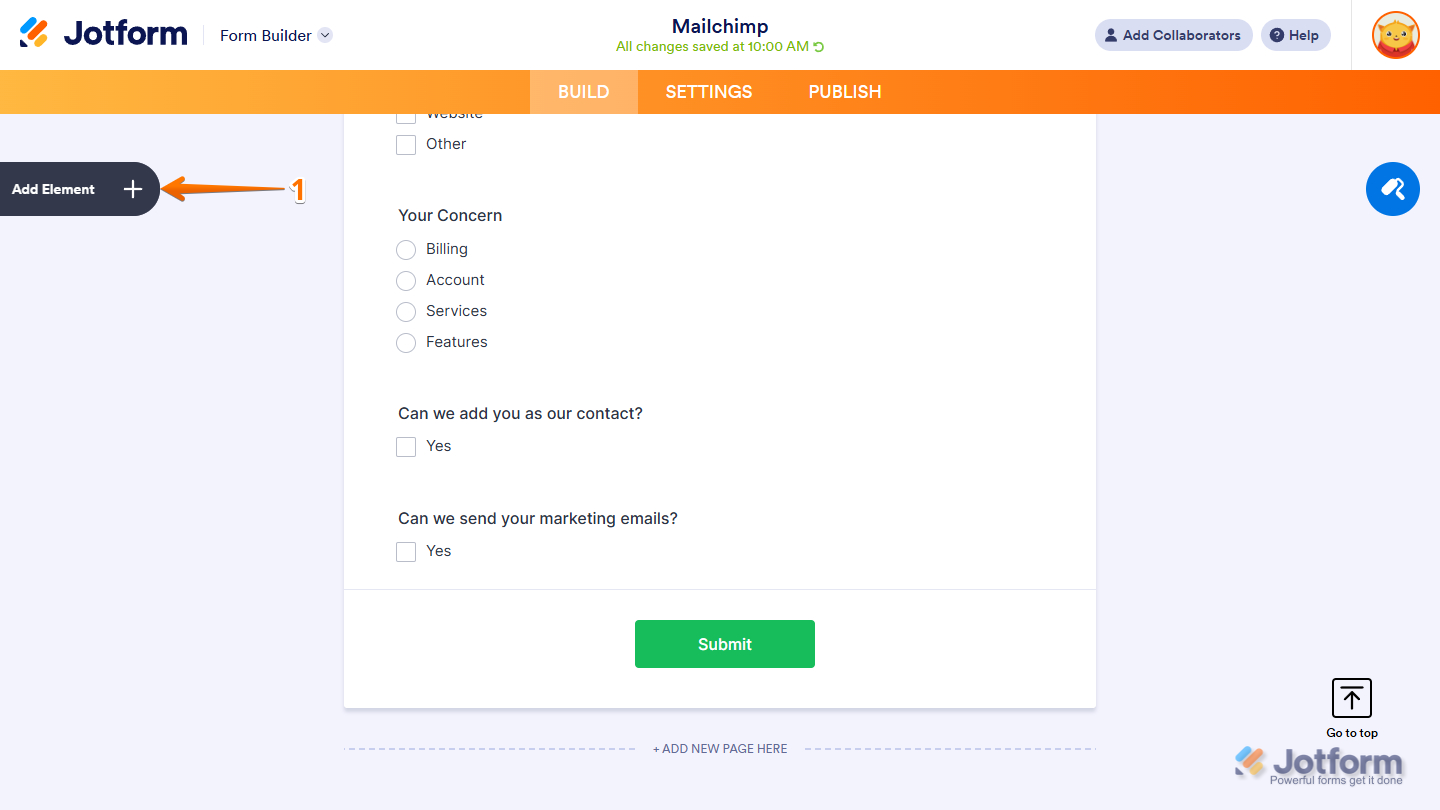Check Yes for marketing emails
The image size is (1440, 810).
(x=406, y=551)
